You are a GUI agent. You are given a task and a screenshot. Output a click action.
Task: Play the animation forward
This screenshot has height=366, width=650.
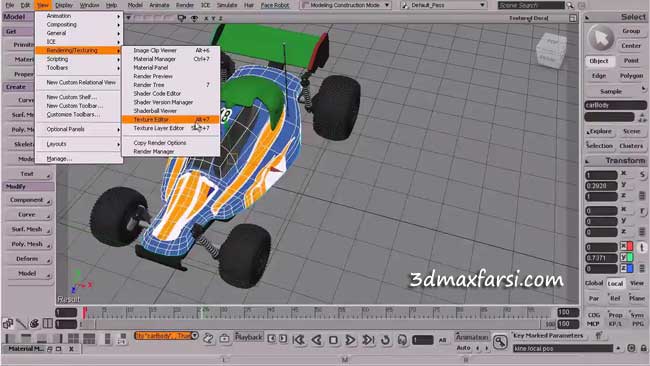pyautogui.click(x=350, y=340)
